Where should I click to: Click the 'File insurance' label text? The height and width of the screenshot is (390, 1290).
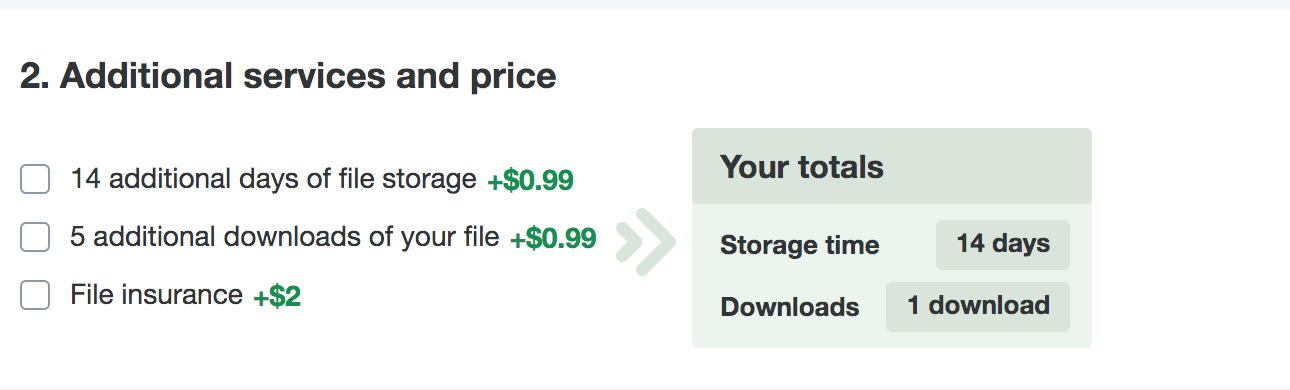(x=156, y=296)
